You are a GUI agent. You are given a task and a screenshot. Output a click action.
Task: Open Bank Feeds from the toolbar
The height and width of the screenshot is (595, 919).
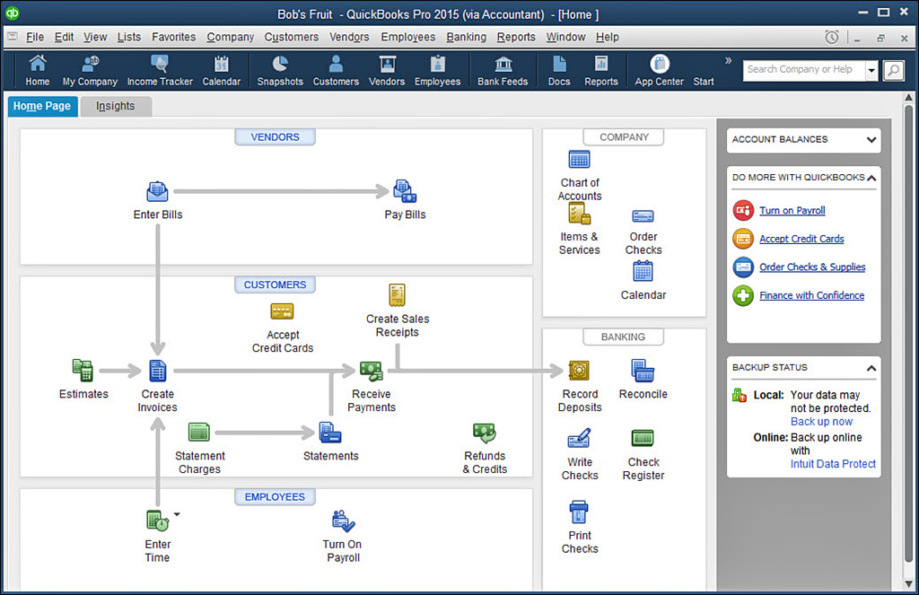[501, 70]
